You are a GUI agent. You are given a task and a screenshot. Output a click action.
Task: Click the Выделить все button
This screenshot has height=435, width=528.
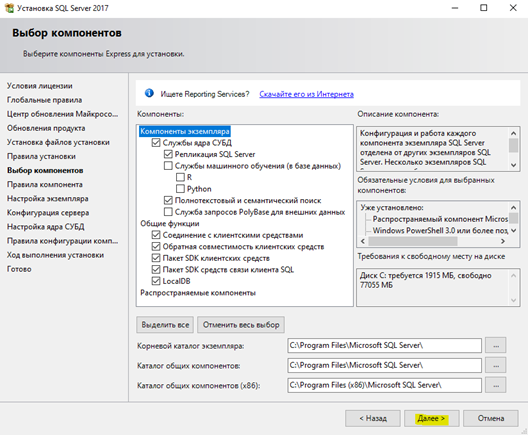tap(165, 325)
